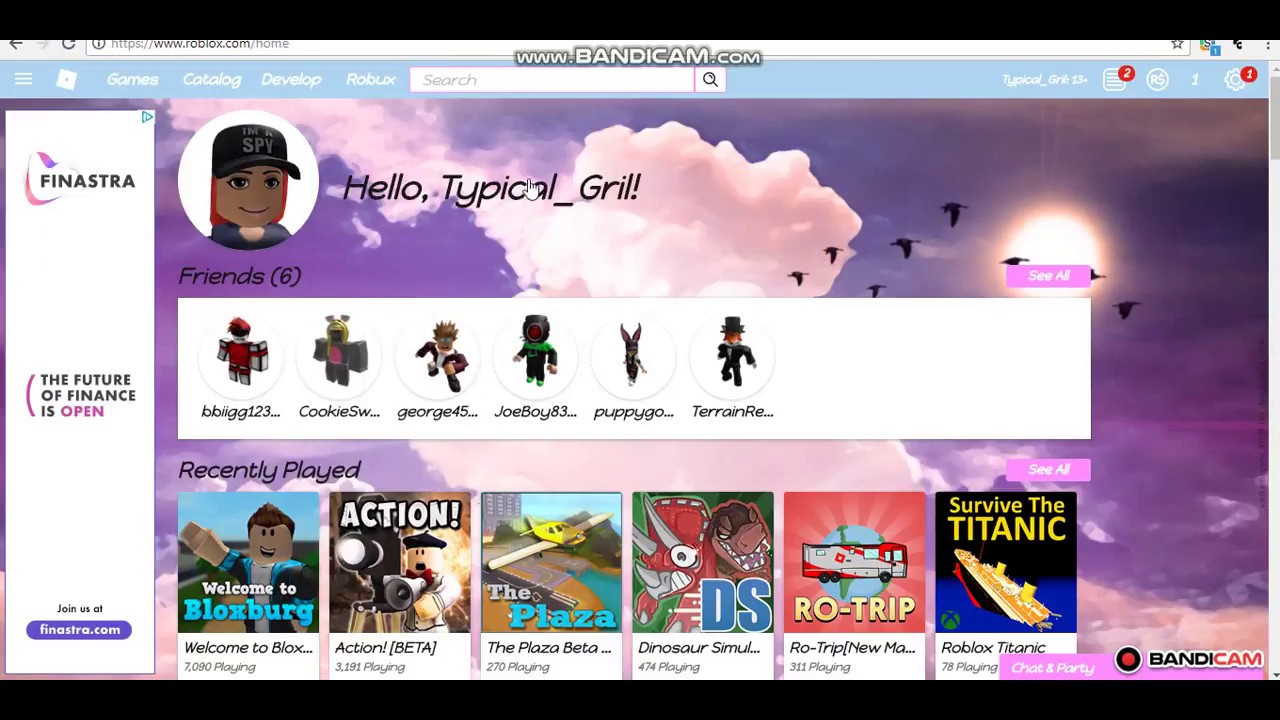This screenshot has width=1280, height=720.
Task: Reload the page in browser
Action: pyautogui.click(x=68, y=44)
